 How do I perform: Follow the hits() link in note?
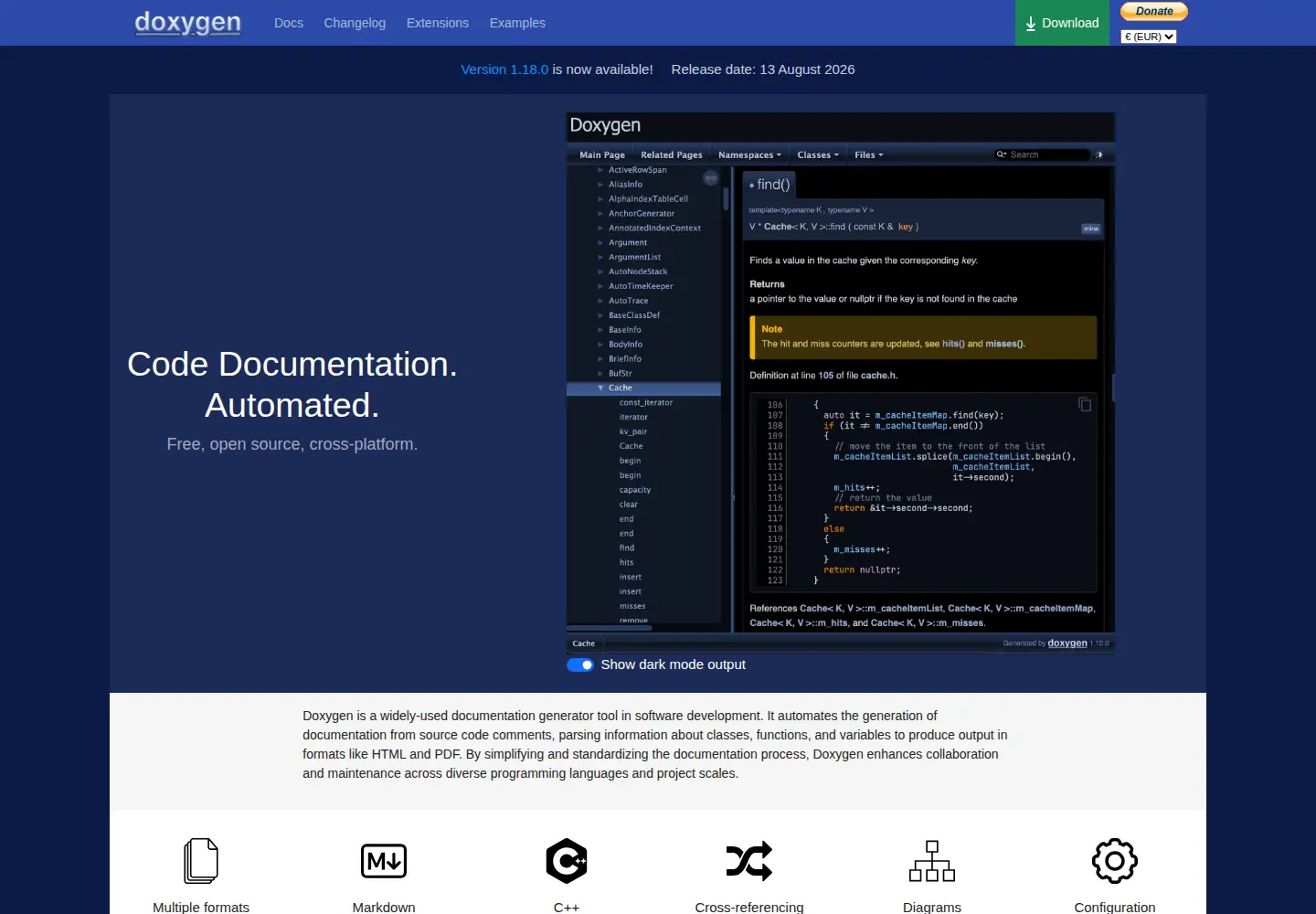click(953, 344)
